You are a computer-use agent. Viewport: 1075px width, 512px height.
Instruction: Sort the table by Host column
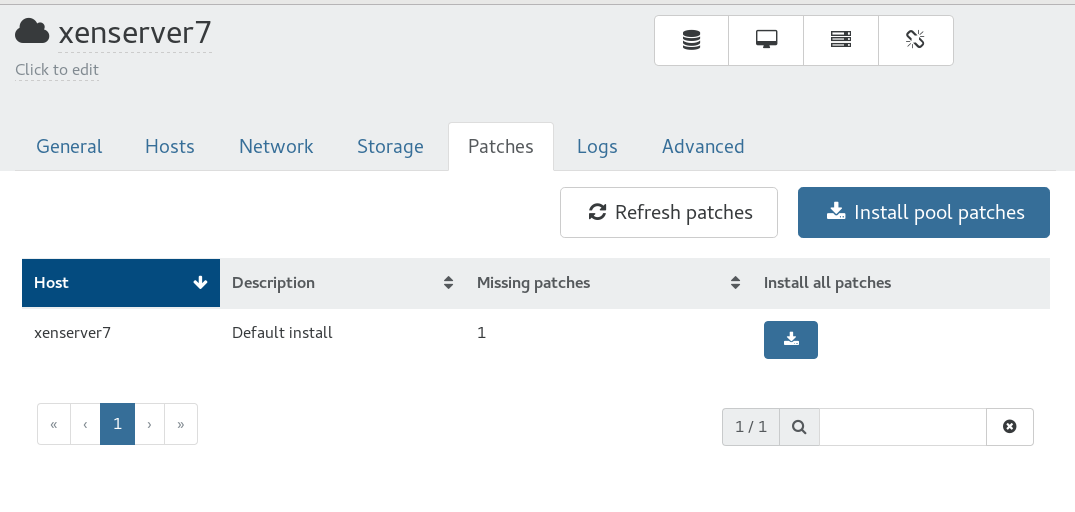tap(121, 282)
